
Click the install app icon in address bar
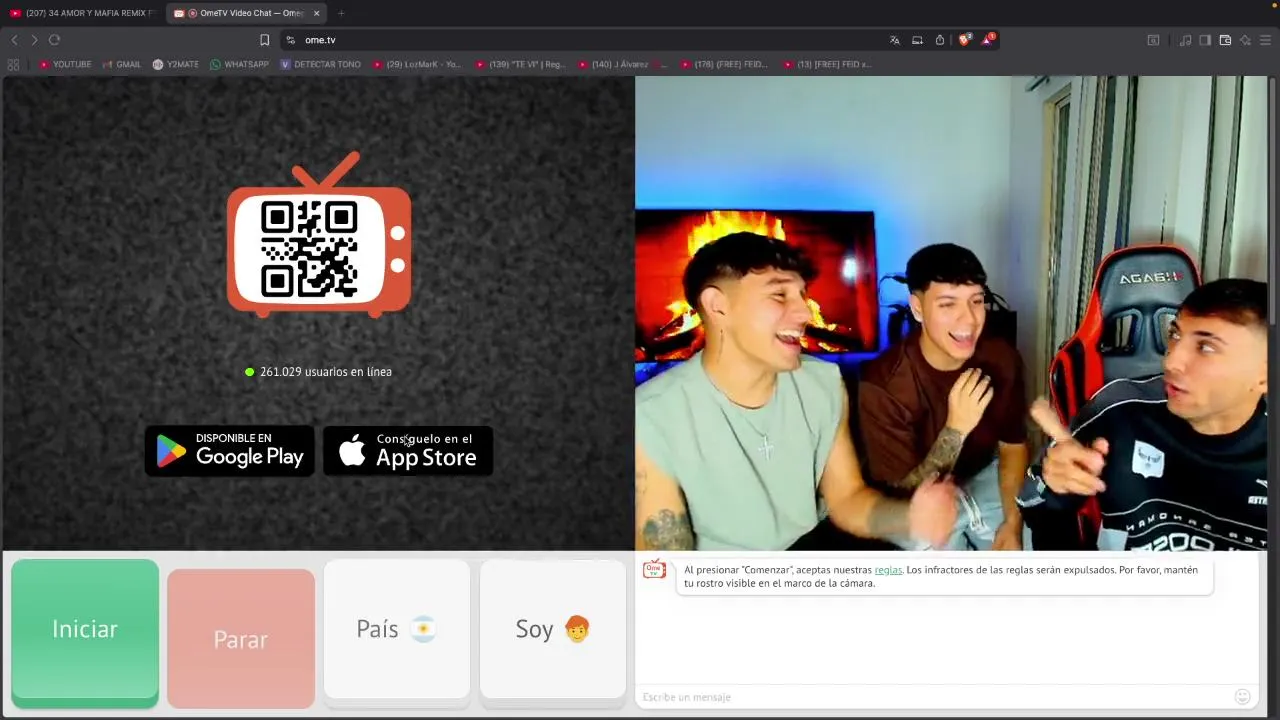(x=917, y=40)
